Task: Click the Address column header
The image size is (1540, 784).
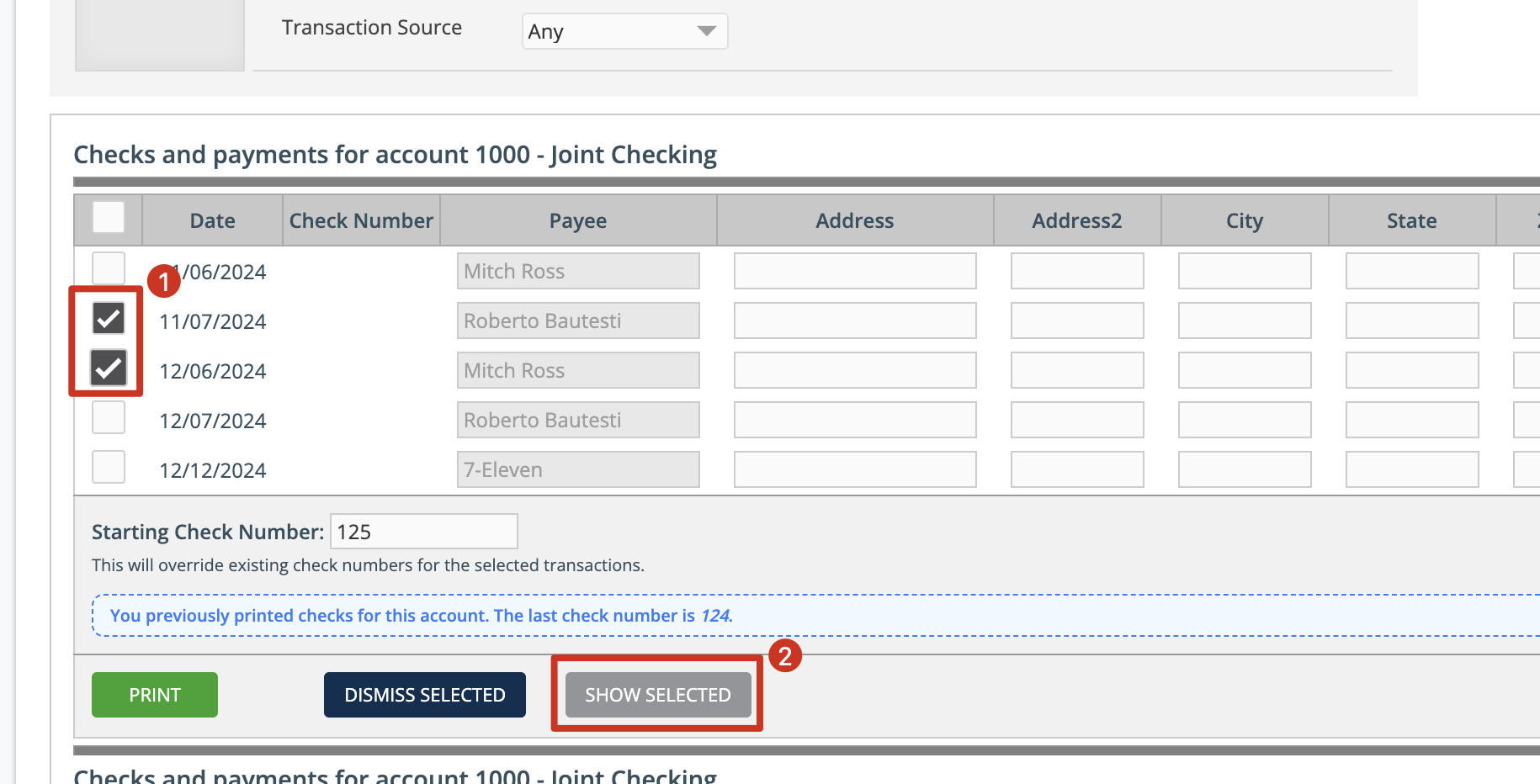Action: (855, 220)
